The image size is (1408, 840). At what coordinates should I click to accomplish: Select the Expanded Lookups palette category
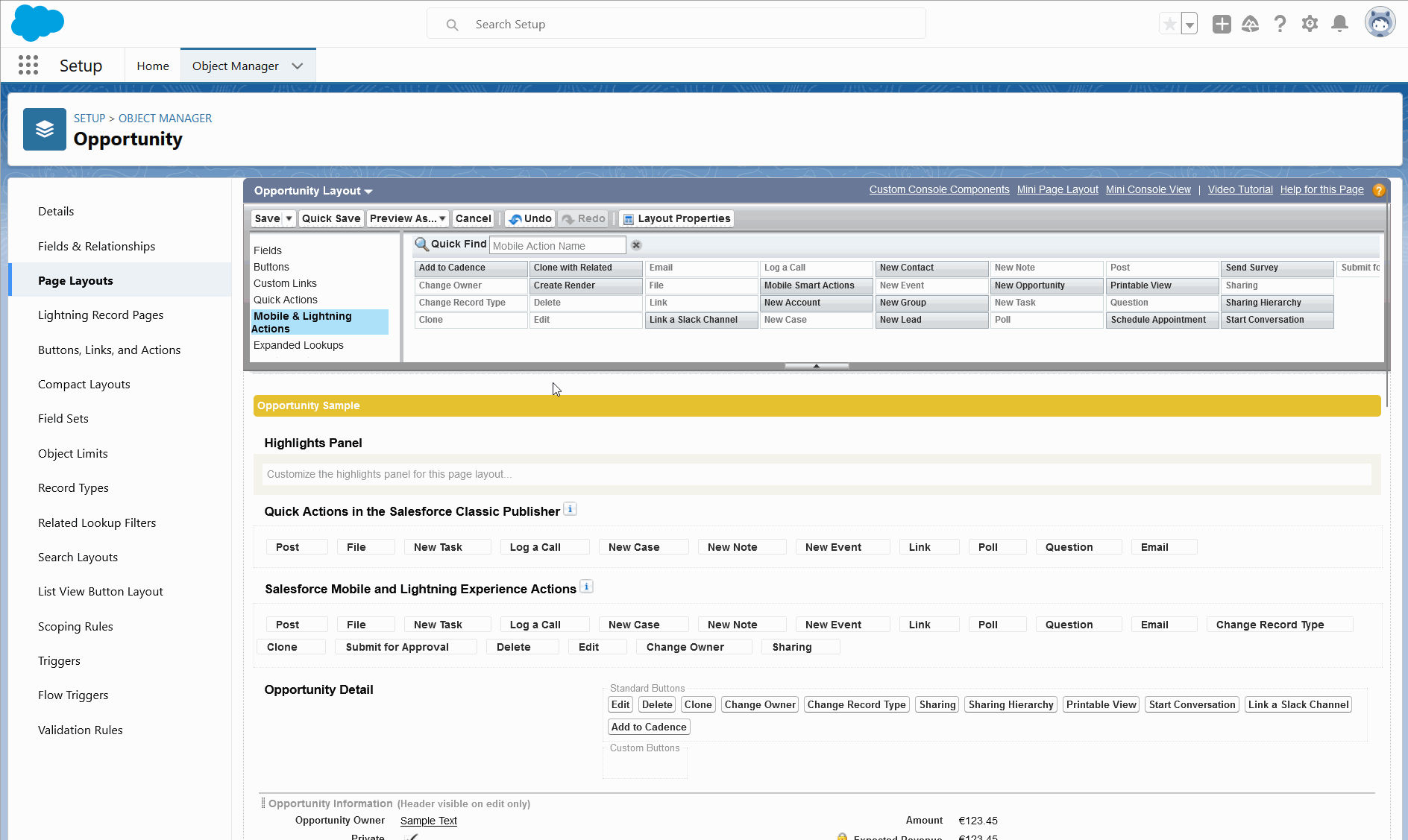298,345
